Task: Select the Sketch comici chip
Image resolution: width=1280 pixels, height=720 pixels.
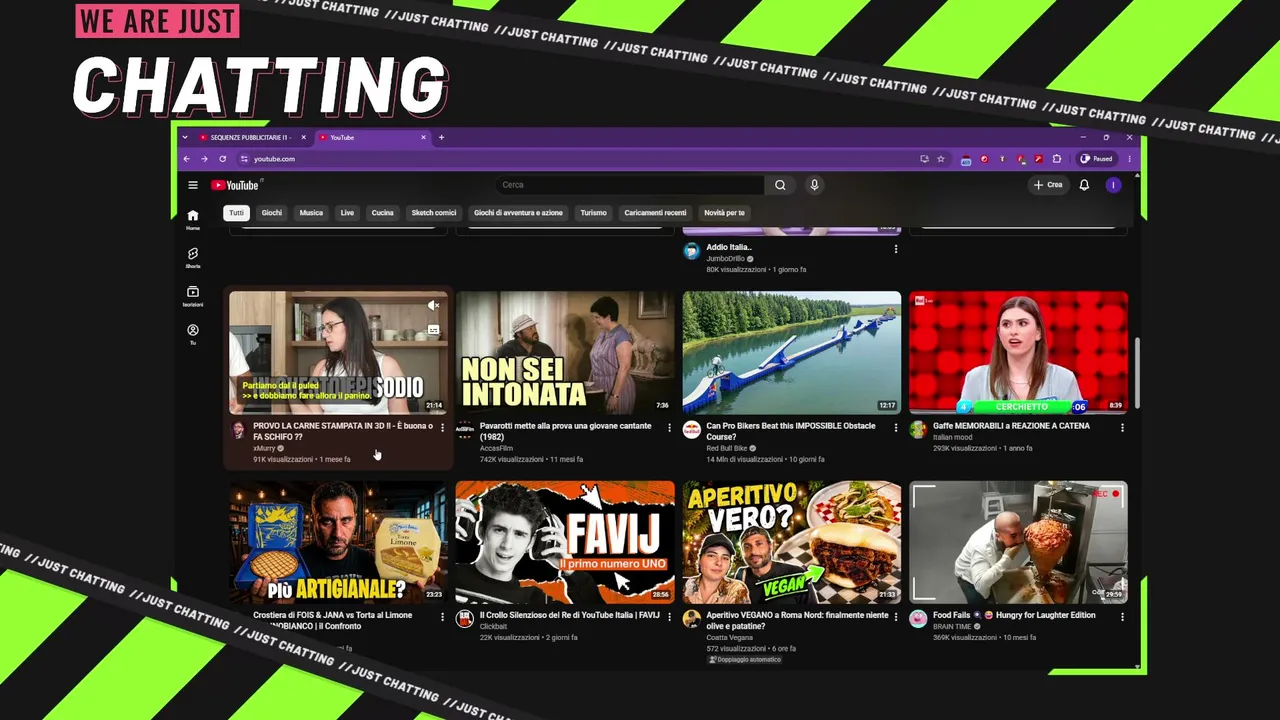Action: pos(434,213)
